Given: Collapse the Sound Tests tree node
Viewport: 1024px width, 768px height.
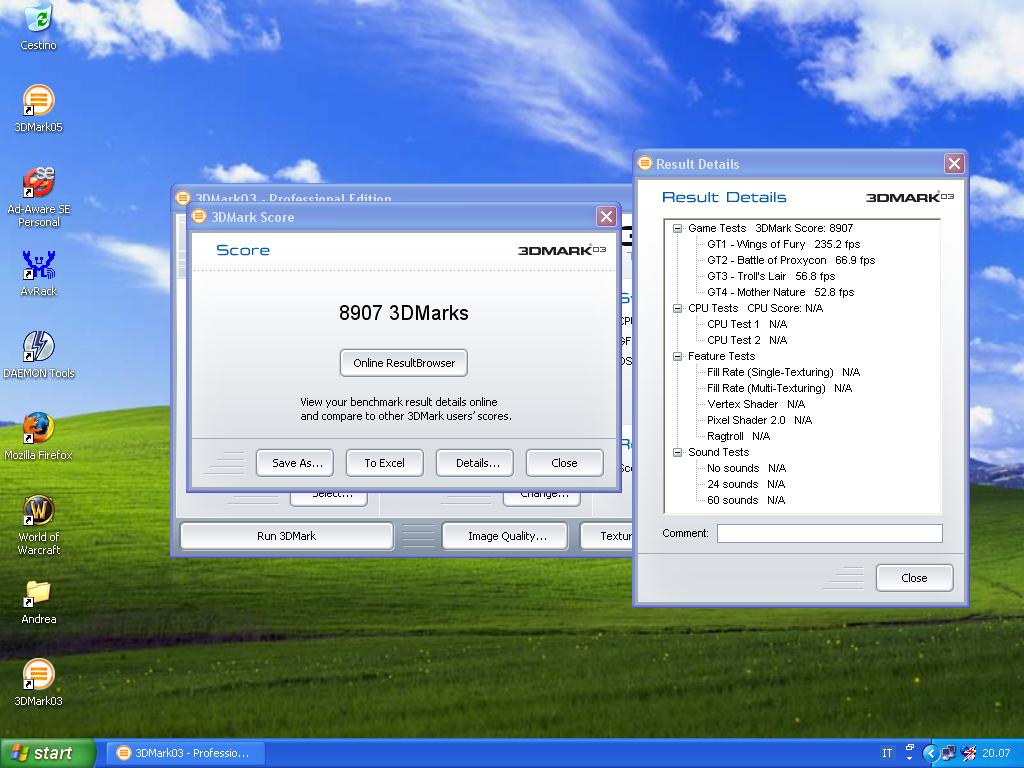Looking at the screenshot, I should (677, 453).
